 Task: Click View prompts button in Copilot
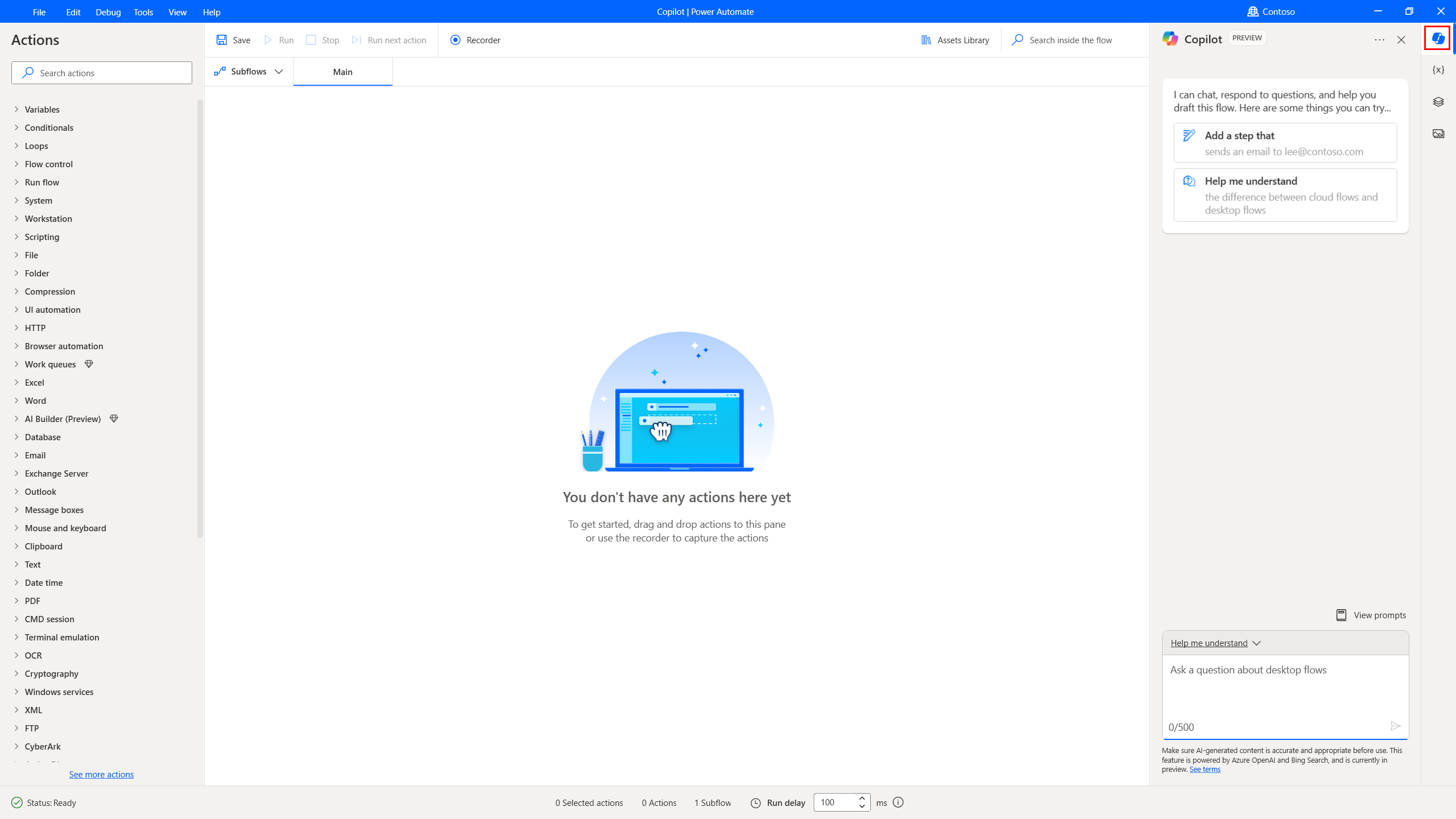coord(1371,615)
